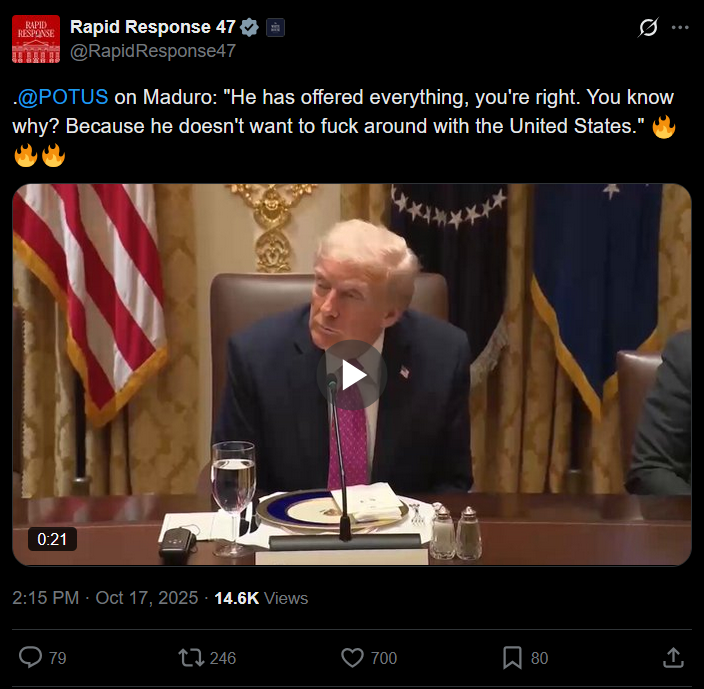The width and height of the screenshot is (704, 689).
Task: Open the @POTUS mention link
Action: tap(63, 97)
